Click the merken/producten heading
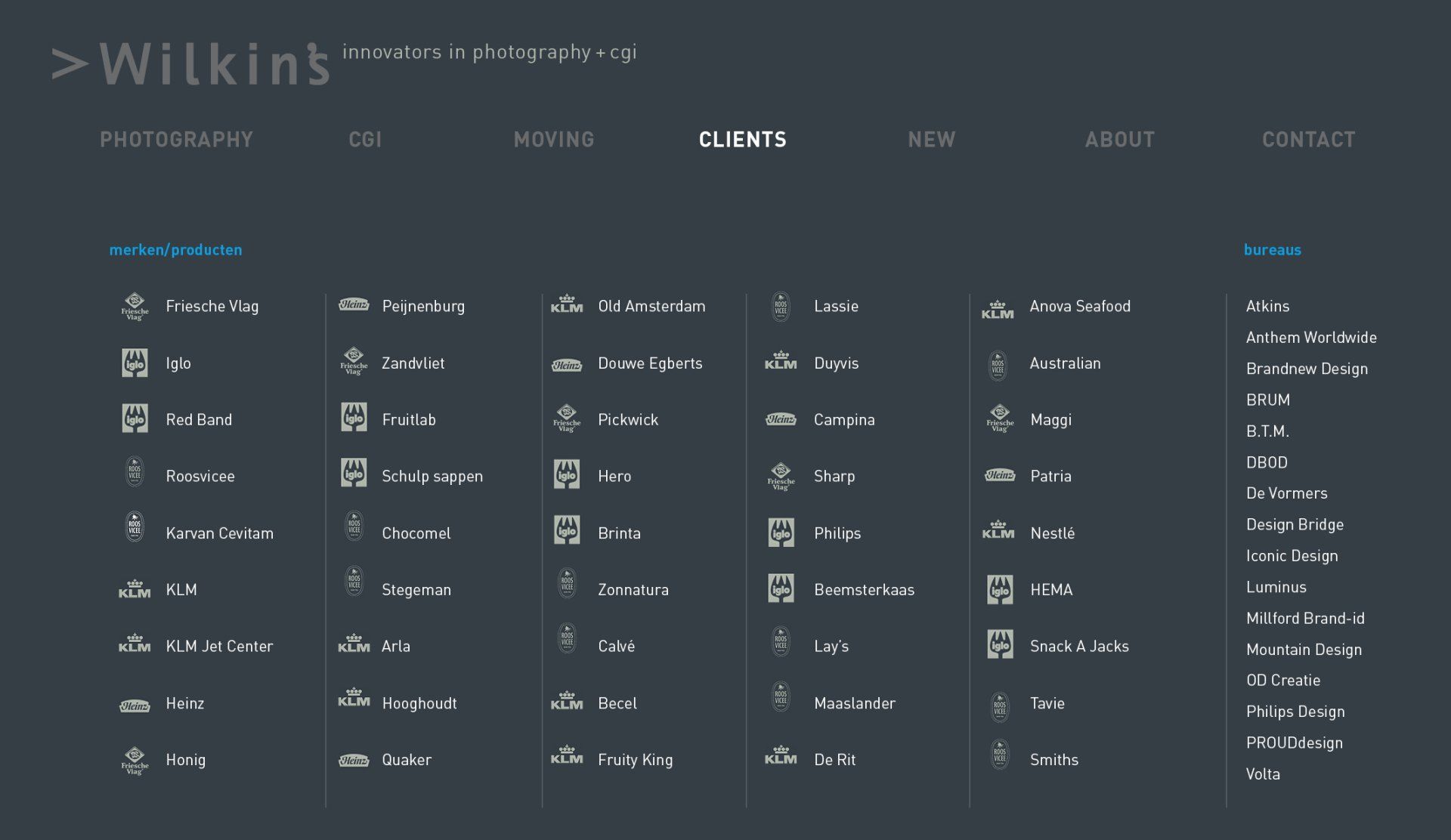Image resolution: width=1451 pixels, height=840 pixels. click(175, 250)
